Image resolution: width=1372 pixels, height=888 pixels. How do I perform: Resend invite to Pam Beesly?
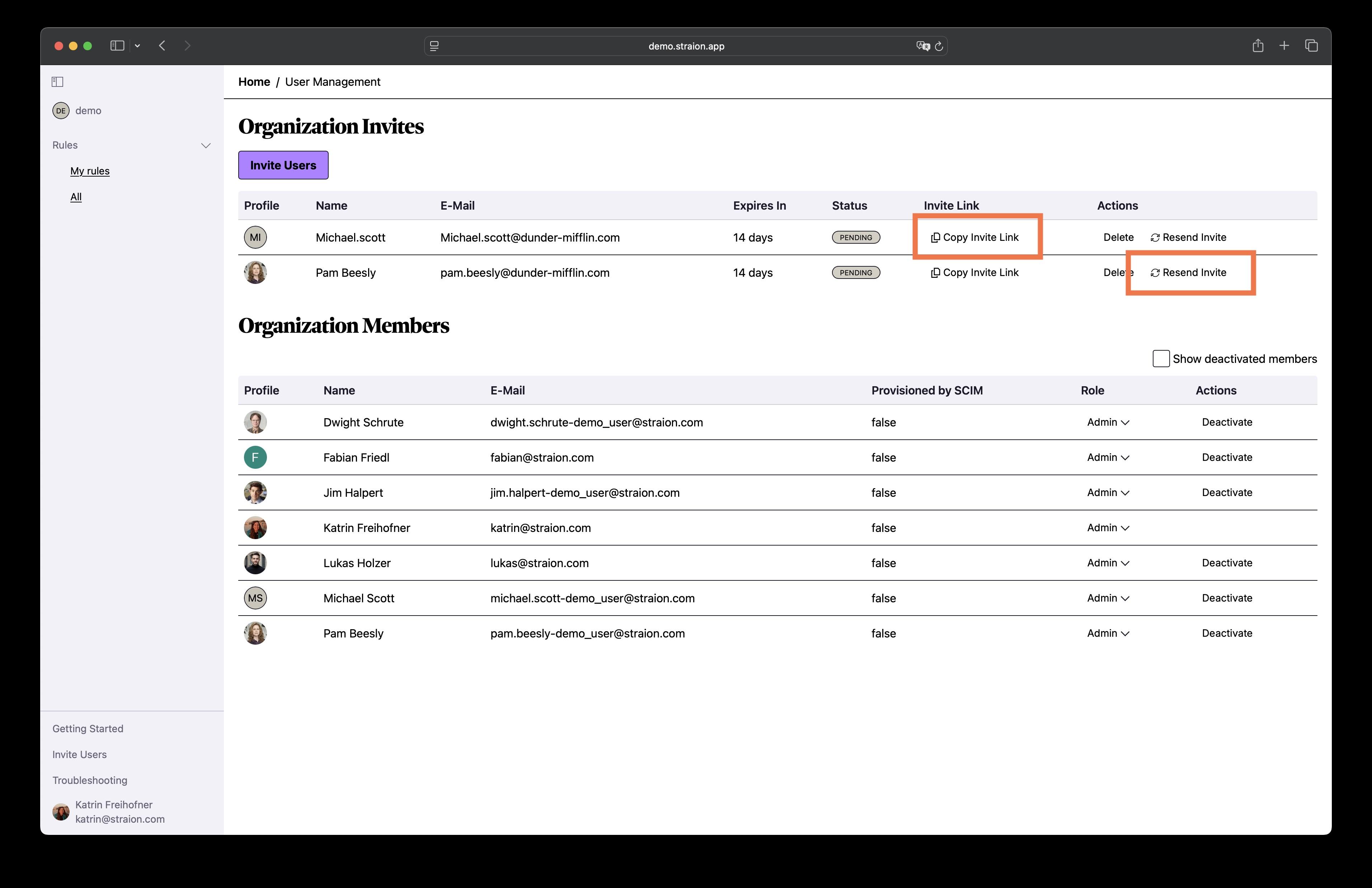(x=1189, y=272)
